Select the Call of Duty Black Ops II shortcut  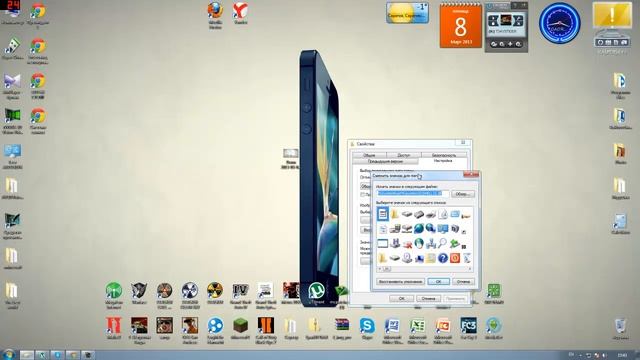coord(266,330)
